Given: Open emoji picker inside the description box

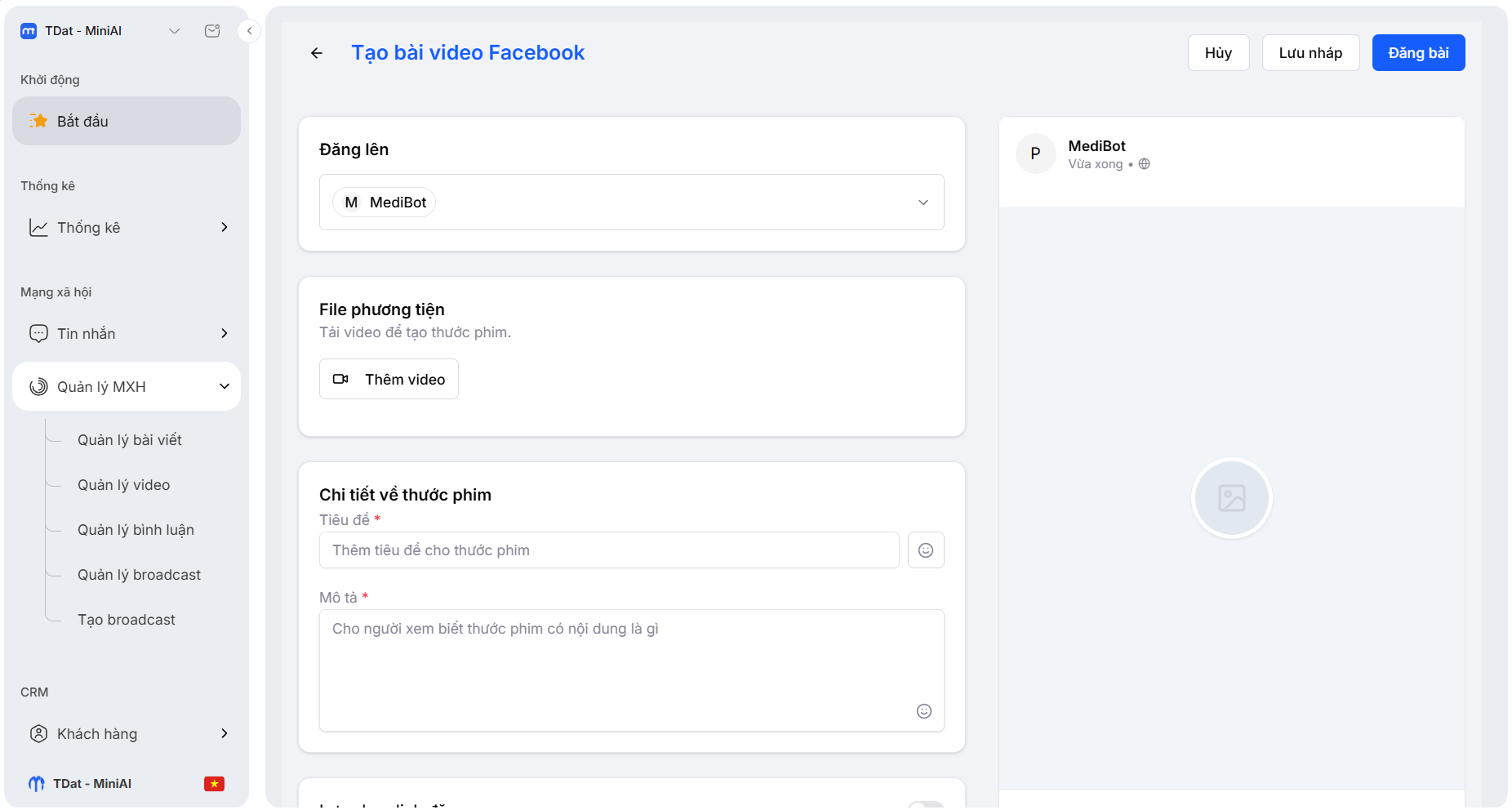Looking at the screenshot, I should [924, 711].
